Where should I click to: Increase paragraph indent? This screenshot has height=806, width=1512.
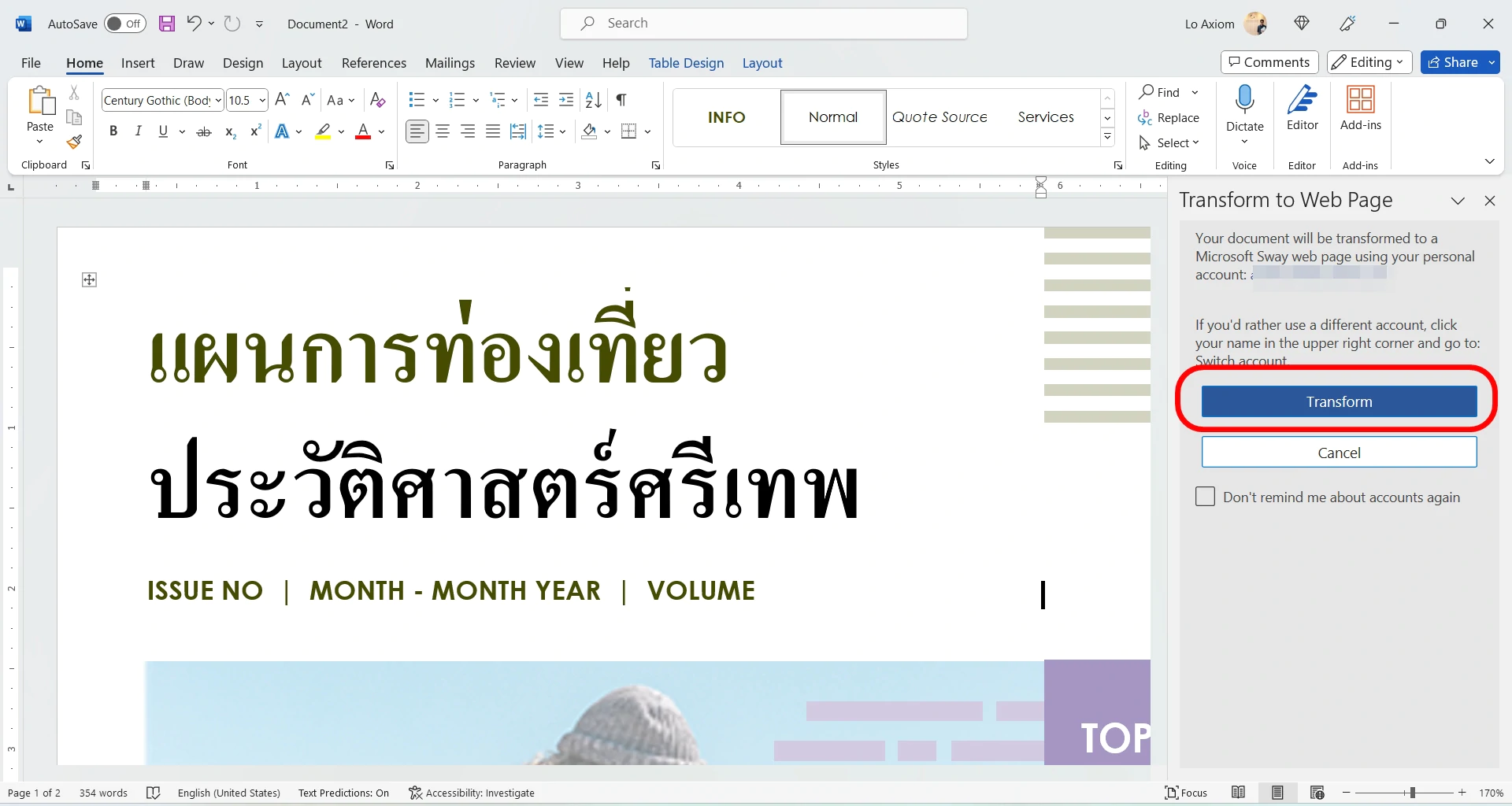click(x=566, y=100)
